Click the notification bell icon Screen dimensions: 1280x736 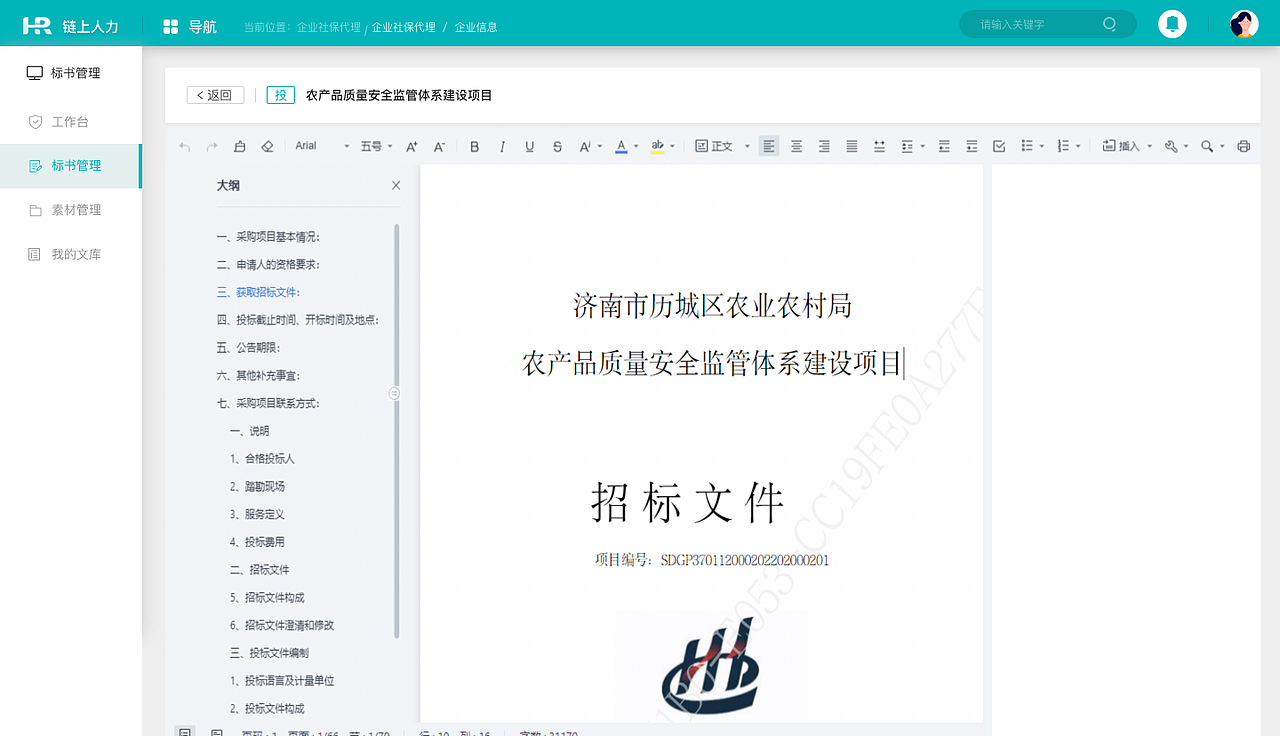1172,22
